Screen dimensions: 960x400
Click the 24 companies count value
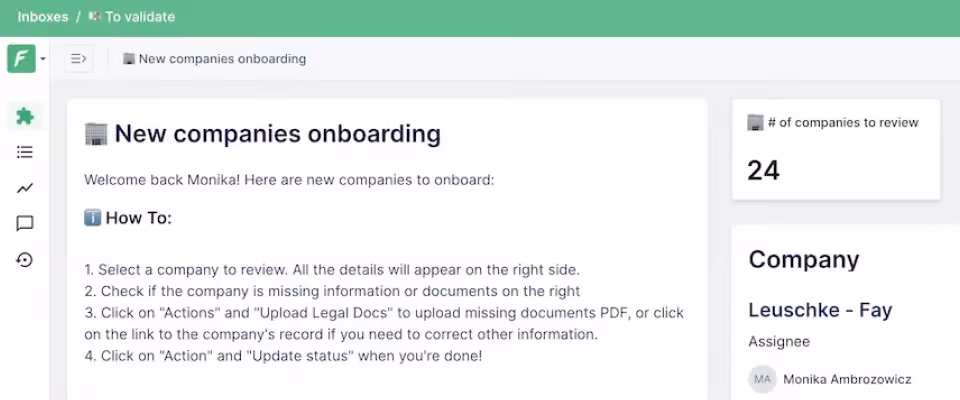[763, 170]
